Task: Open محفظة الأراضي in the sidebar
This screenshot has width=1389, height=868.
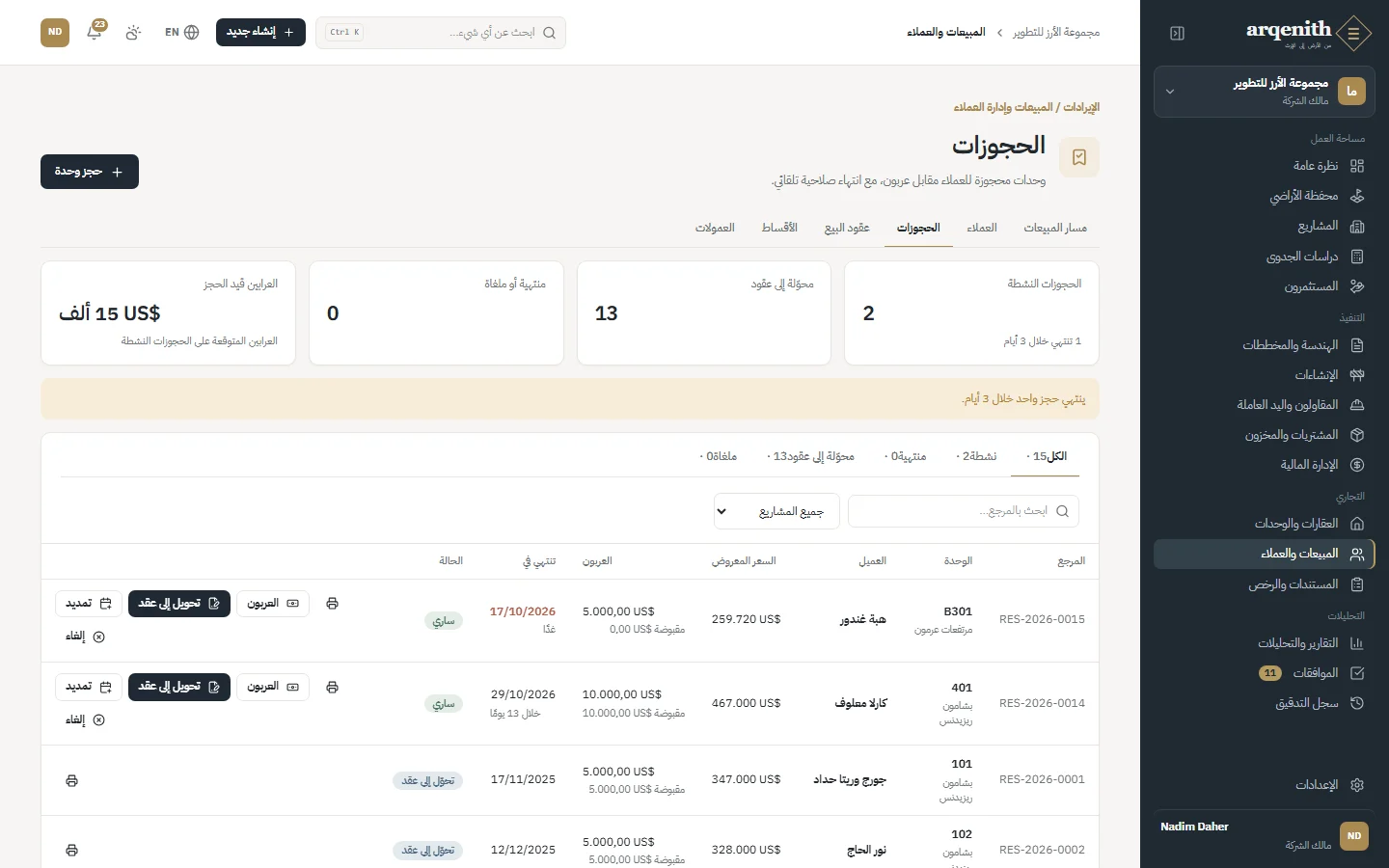Action: (1264, 196)
